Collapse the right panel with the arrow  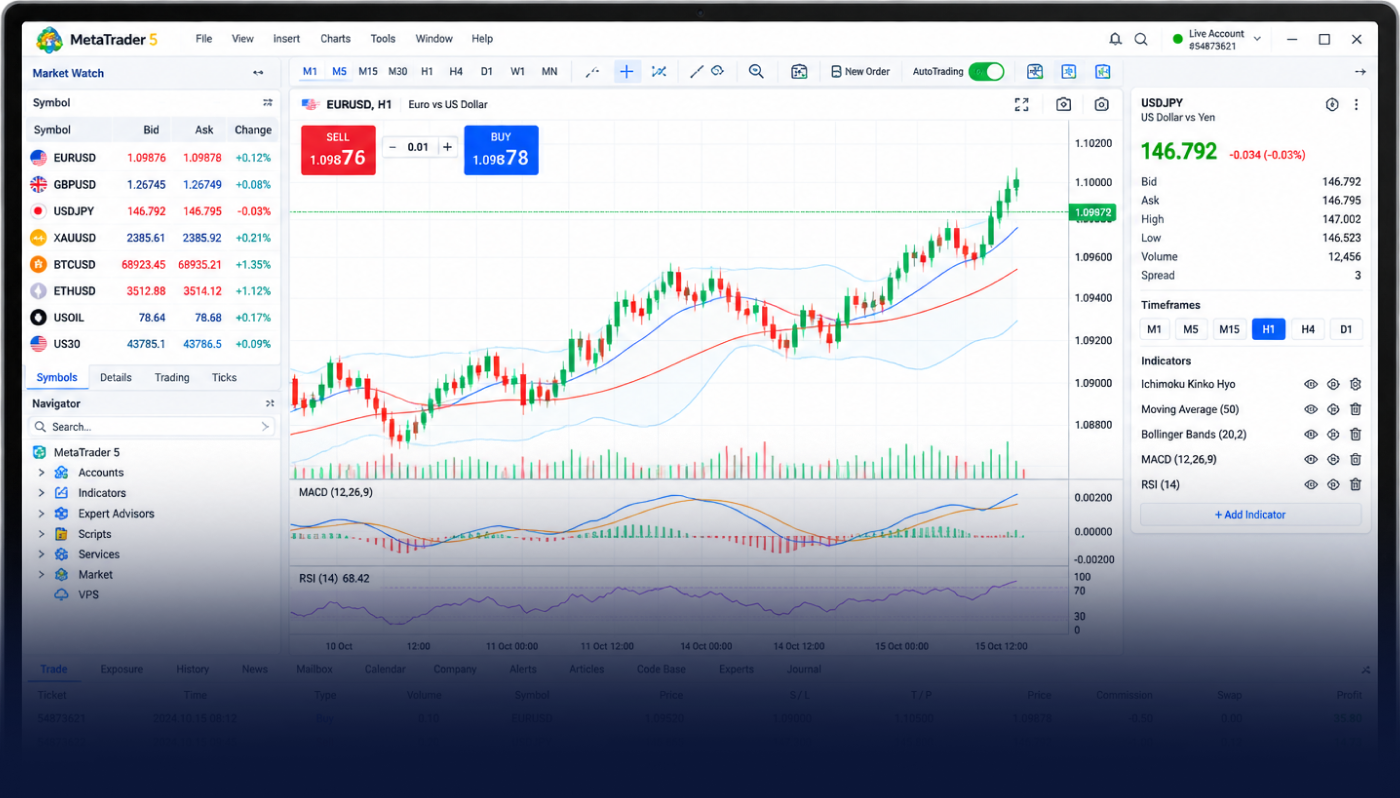[x=1360, y=72]
